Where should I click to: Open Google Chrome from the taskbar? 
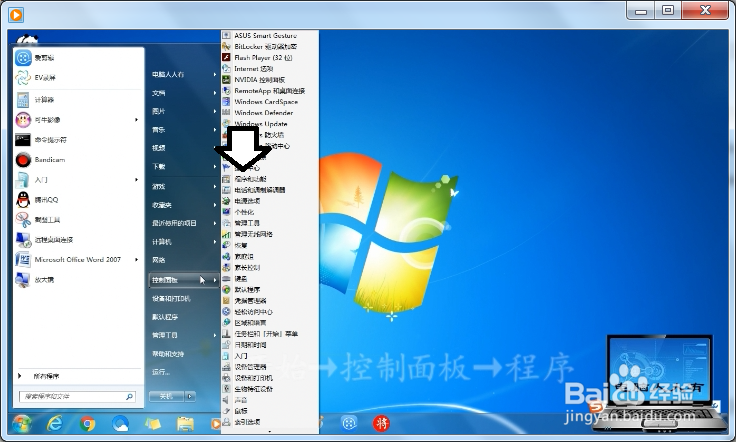tap(87, 424)
